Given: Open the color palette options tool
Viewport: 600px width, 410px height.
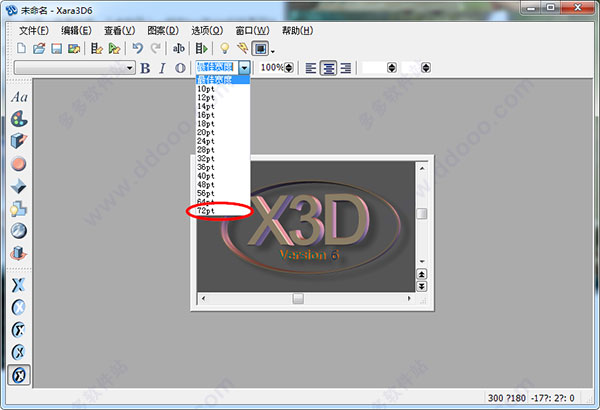Looking at the screenshot, I should 19,119.
